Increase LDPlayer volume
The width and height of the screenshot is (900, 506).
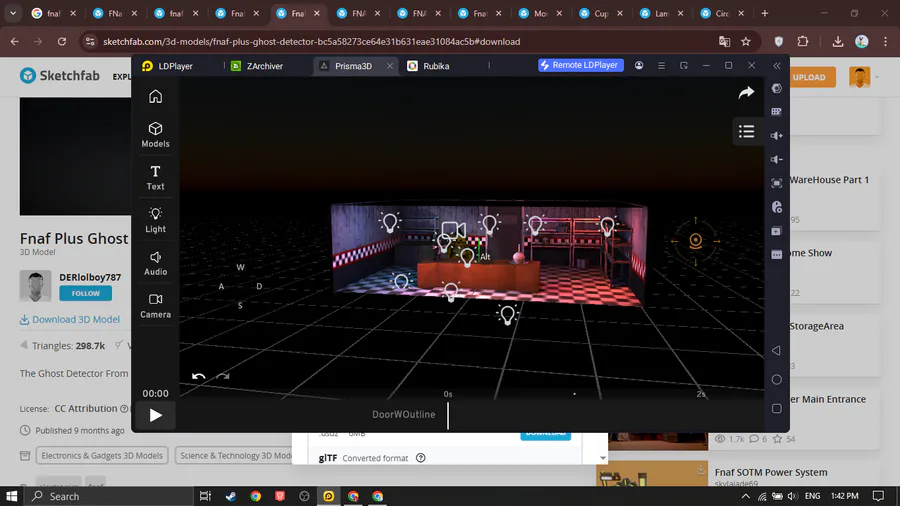(777, 136)
